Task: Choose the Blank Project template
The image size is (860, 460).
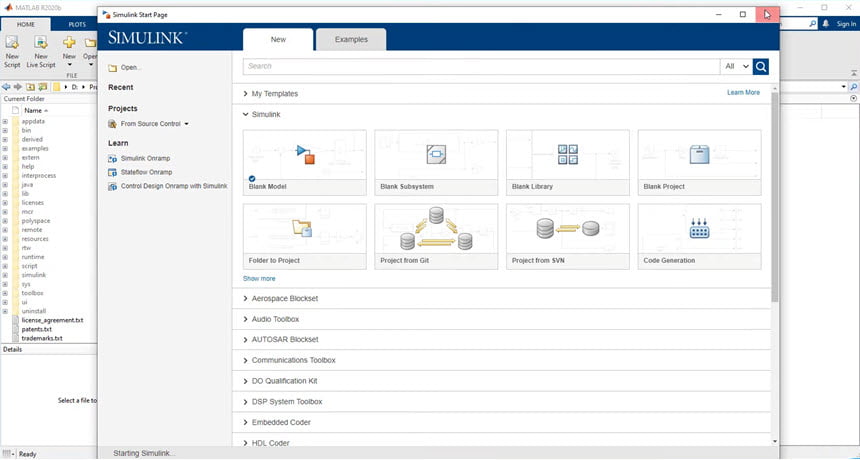Action: 699,162
